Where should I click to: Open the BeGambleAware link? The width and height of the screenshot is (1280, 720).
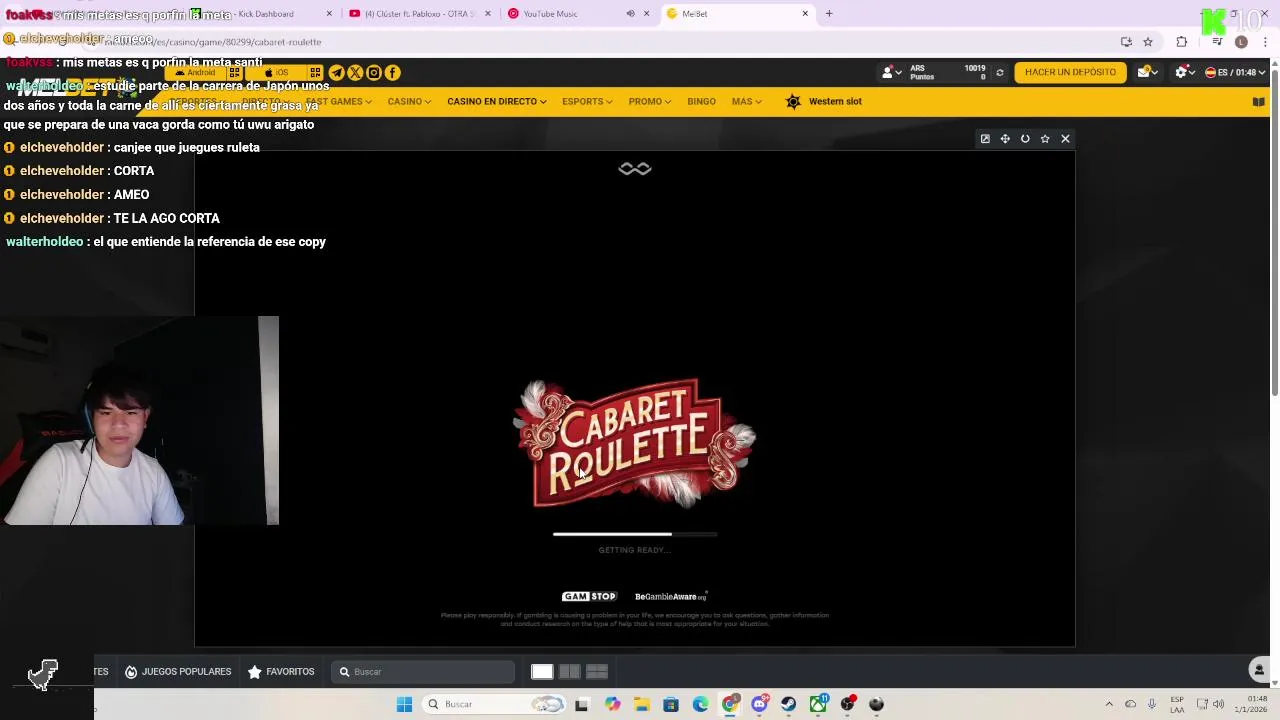671,597
